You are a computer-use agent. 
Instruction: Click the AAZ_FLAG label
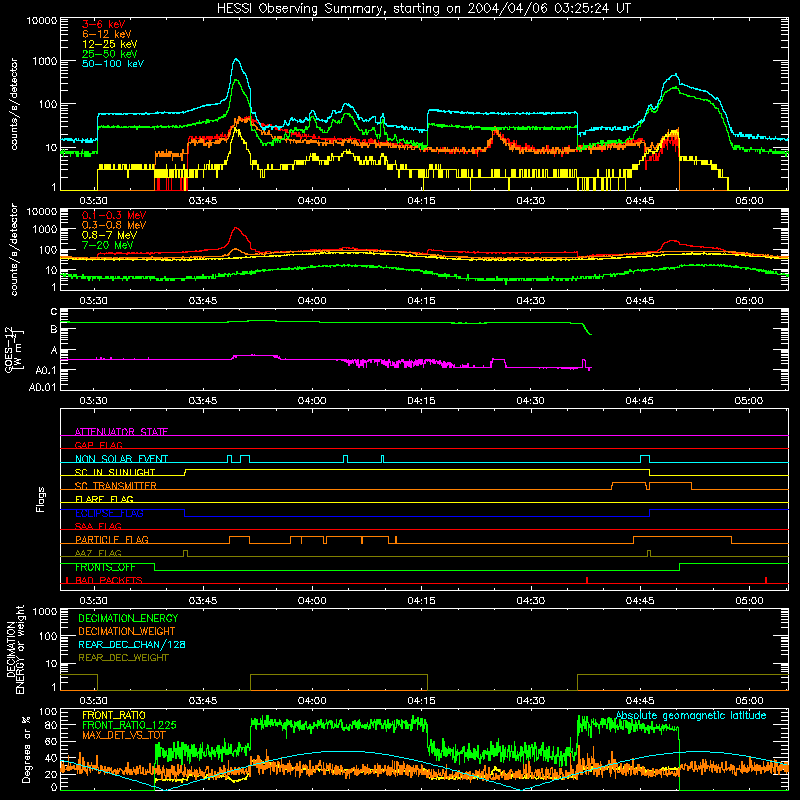click(98, 553)
